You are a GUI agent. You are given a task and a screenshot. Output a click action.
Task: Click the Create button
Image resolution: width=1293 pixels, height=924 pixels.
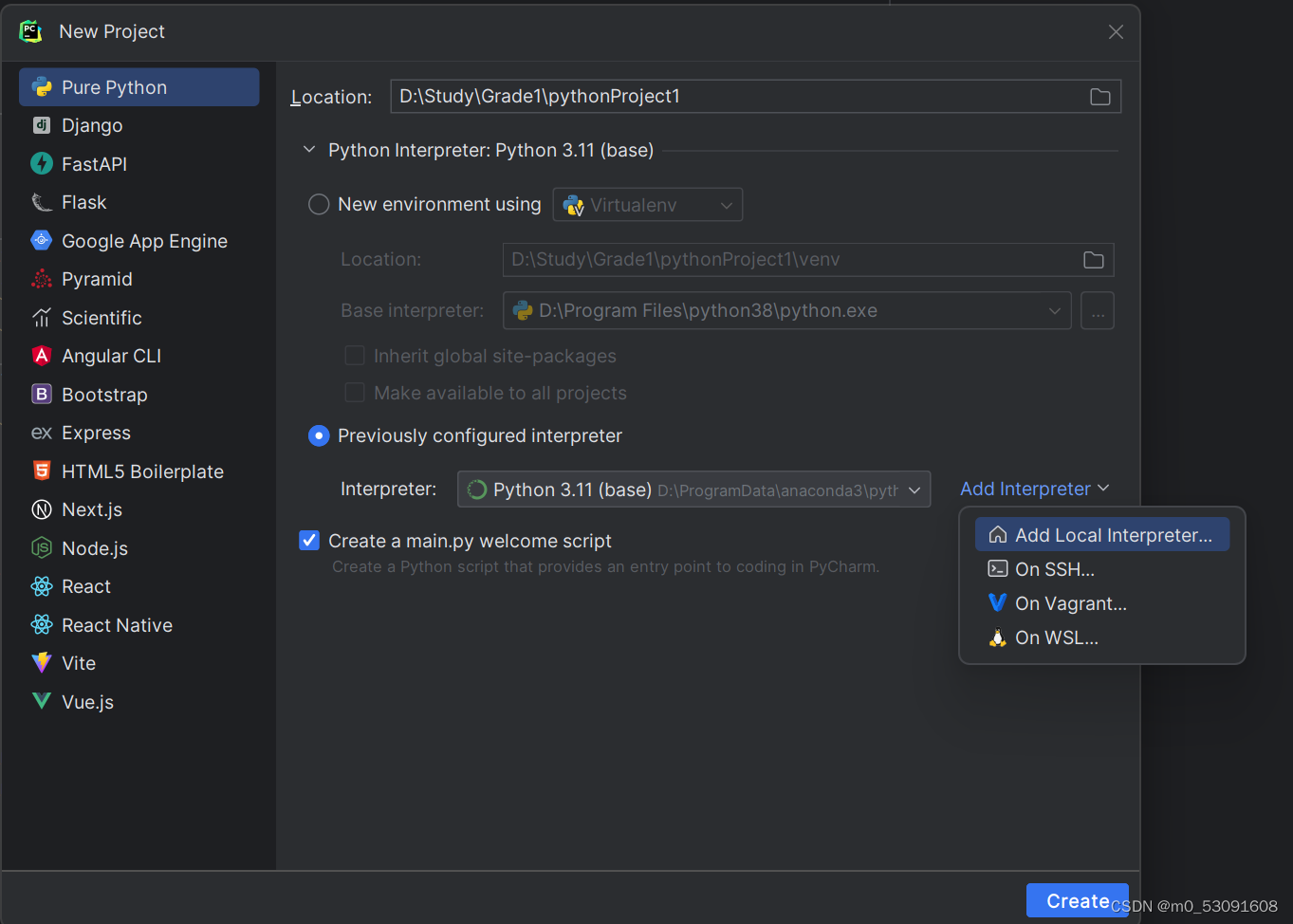(x=1077, y=900)
